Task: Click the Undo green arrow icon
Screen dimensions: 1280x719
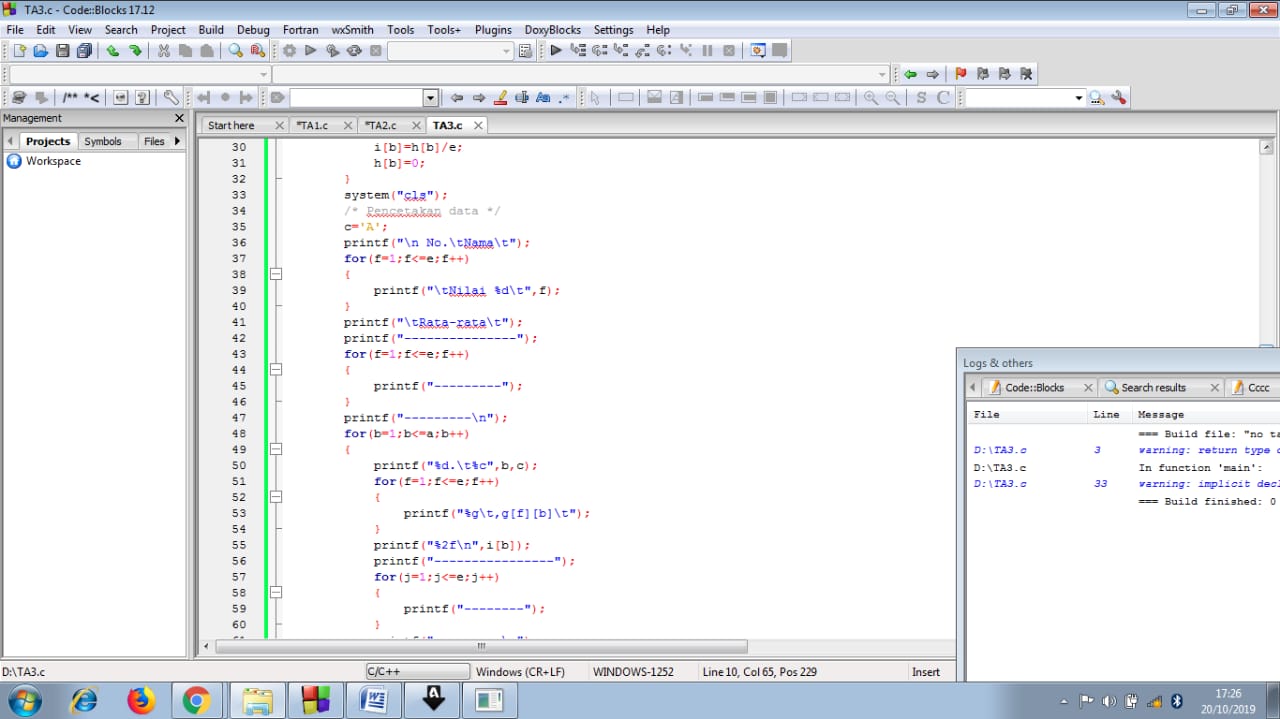Action: (x=113, y=51)
